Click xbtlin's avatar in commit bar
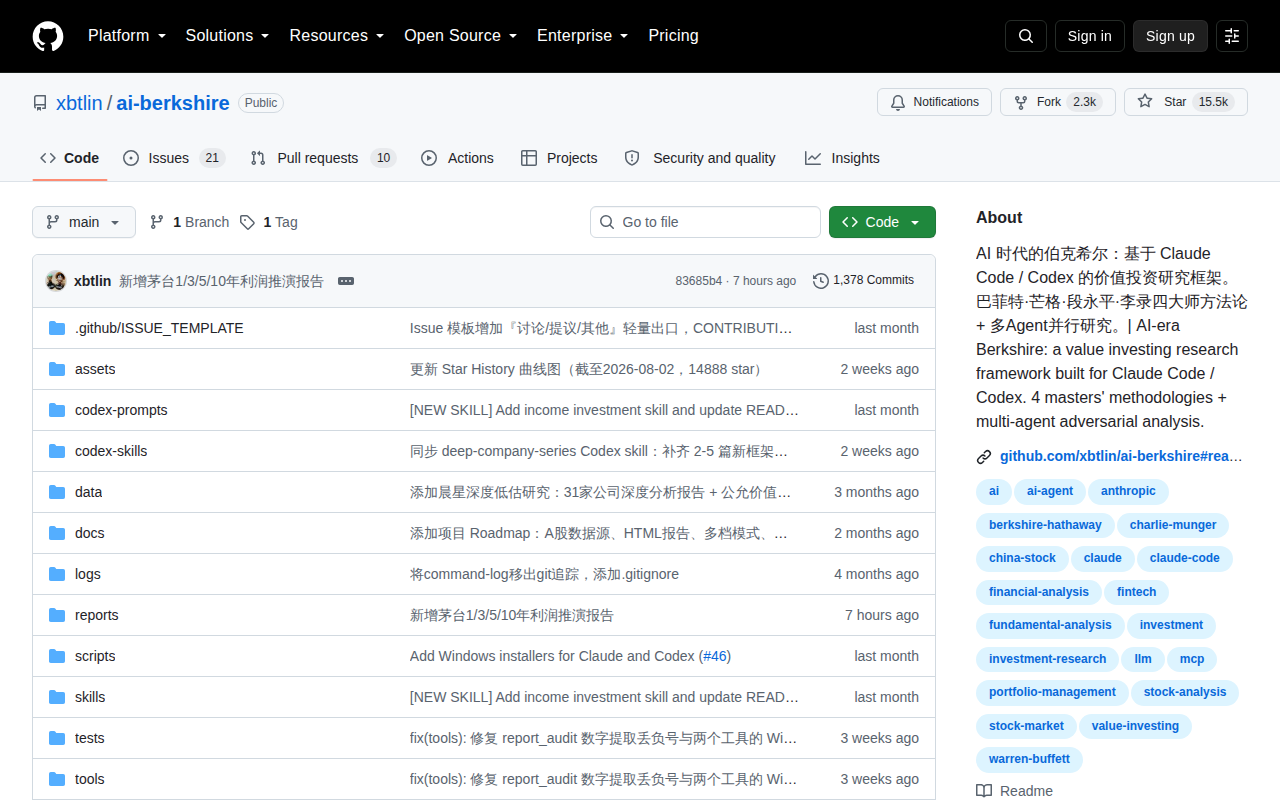This screenshot has height=800, width=1280. [x=56, y=281]
